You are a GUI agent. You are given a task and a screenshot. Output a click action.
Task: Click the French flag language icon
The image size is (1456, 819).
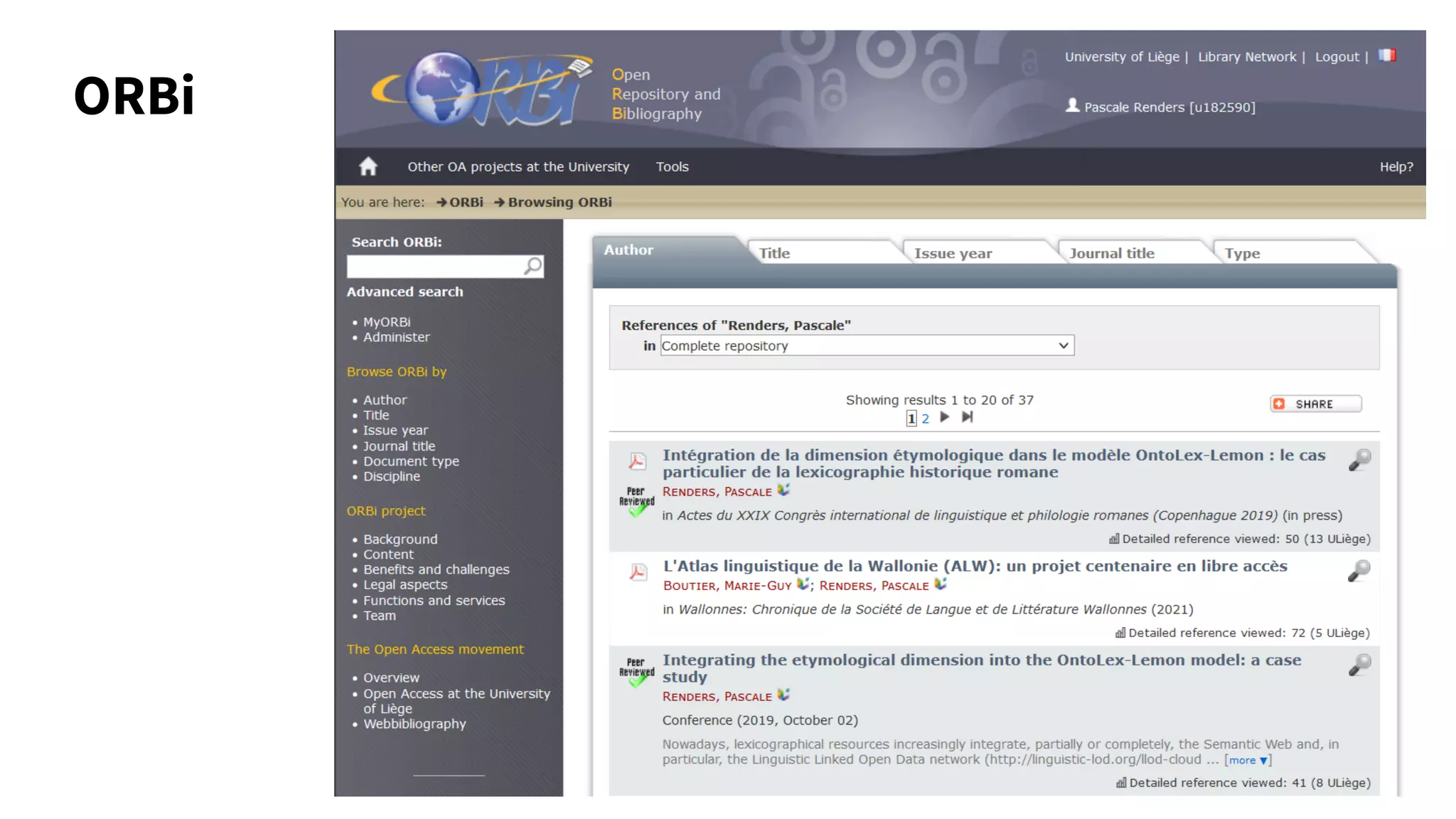pyautogui.click(x=1387, y=55)
